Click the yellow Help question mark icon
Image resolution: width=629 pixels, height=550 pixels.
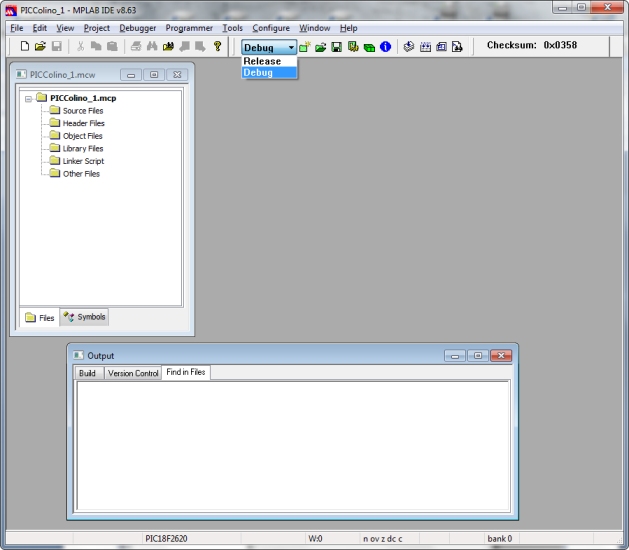point(217,46)
